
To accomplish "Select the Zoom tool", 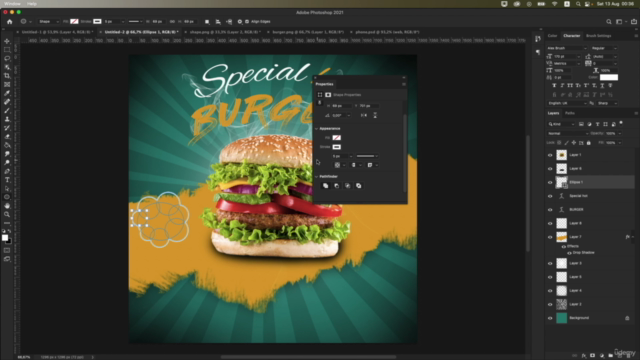I will click(x=7, y=214).
